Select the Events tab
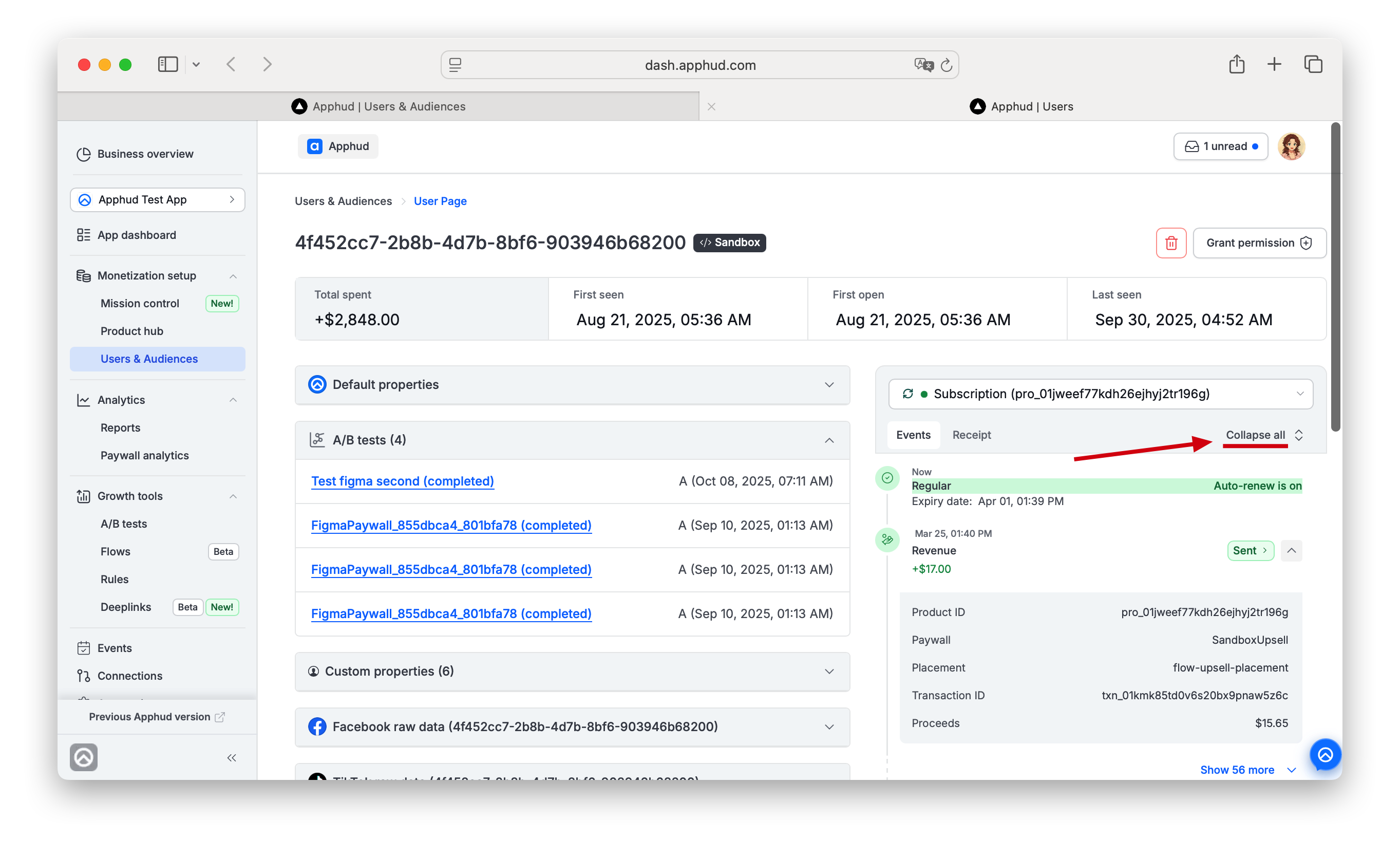 point(913,435)
